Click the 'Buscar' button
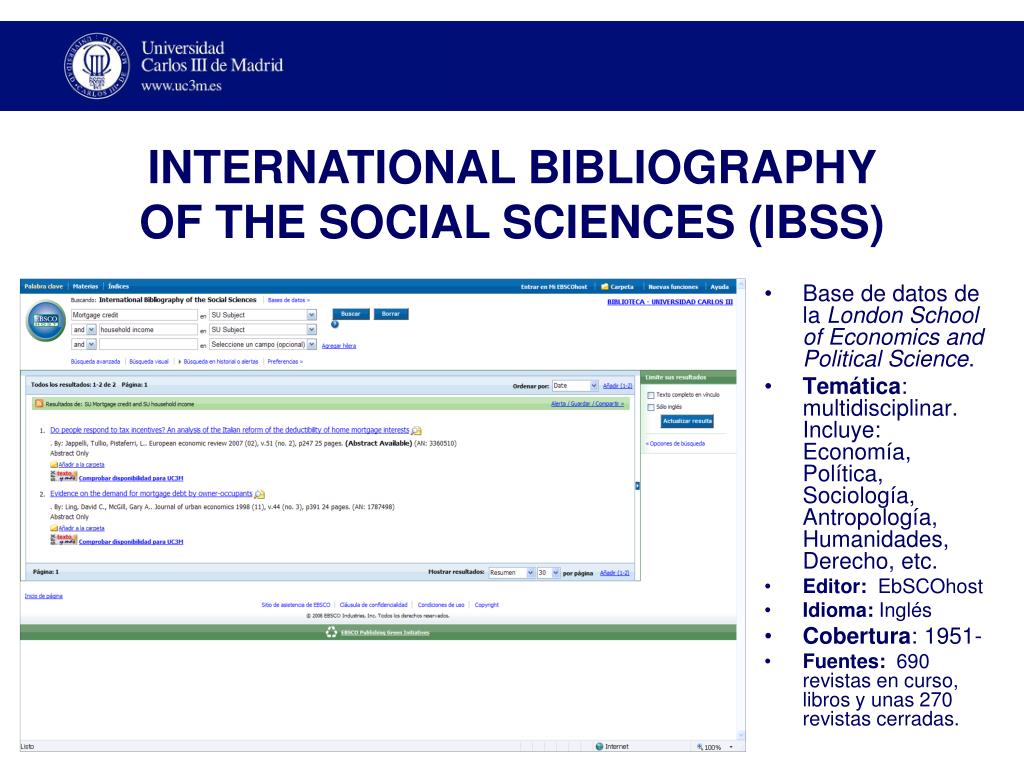 pyautogui.click(x=351, y=314)
